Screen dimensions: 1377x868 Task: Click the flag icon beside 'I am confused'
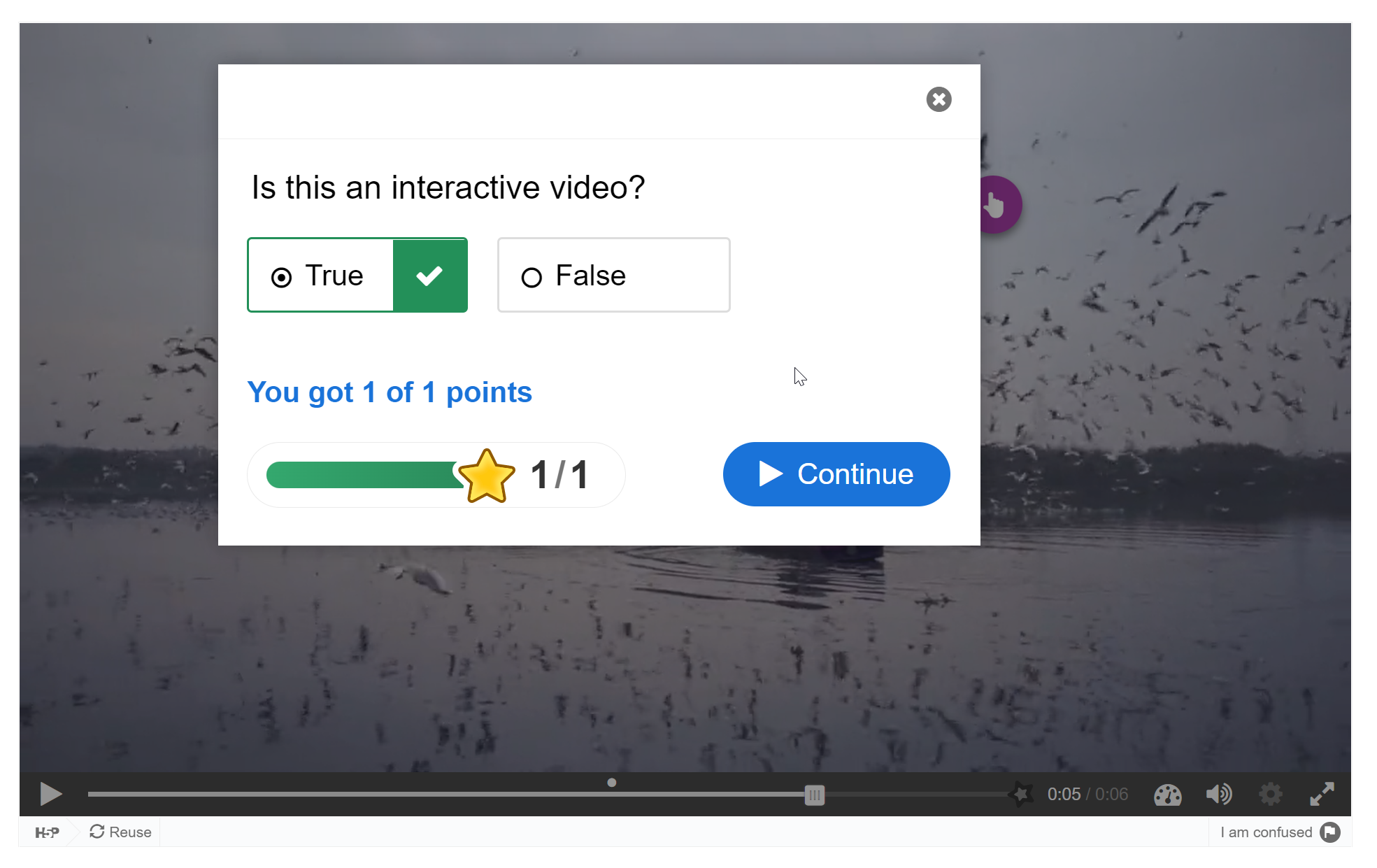(1330, 832)
